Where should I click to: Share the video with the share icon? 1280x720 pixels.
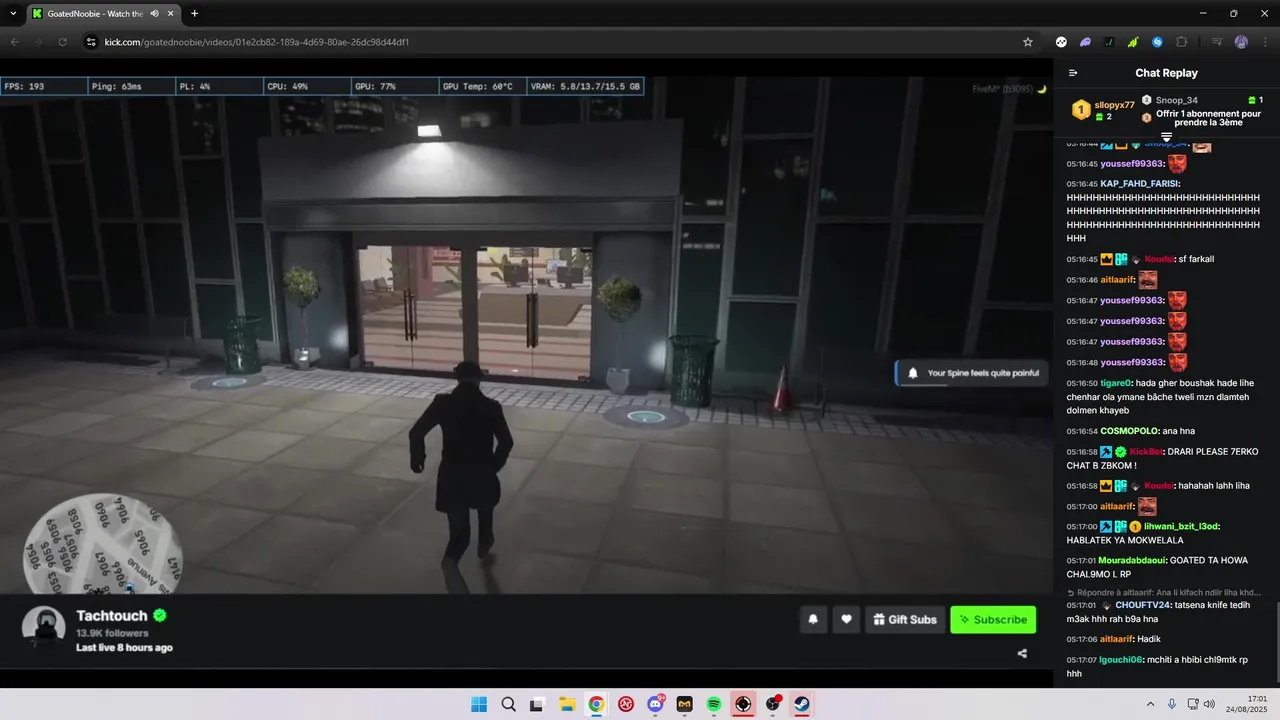[1022, 653]
